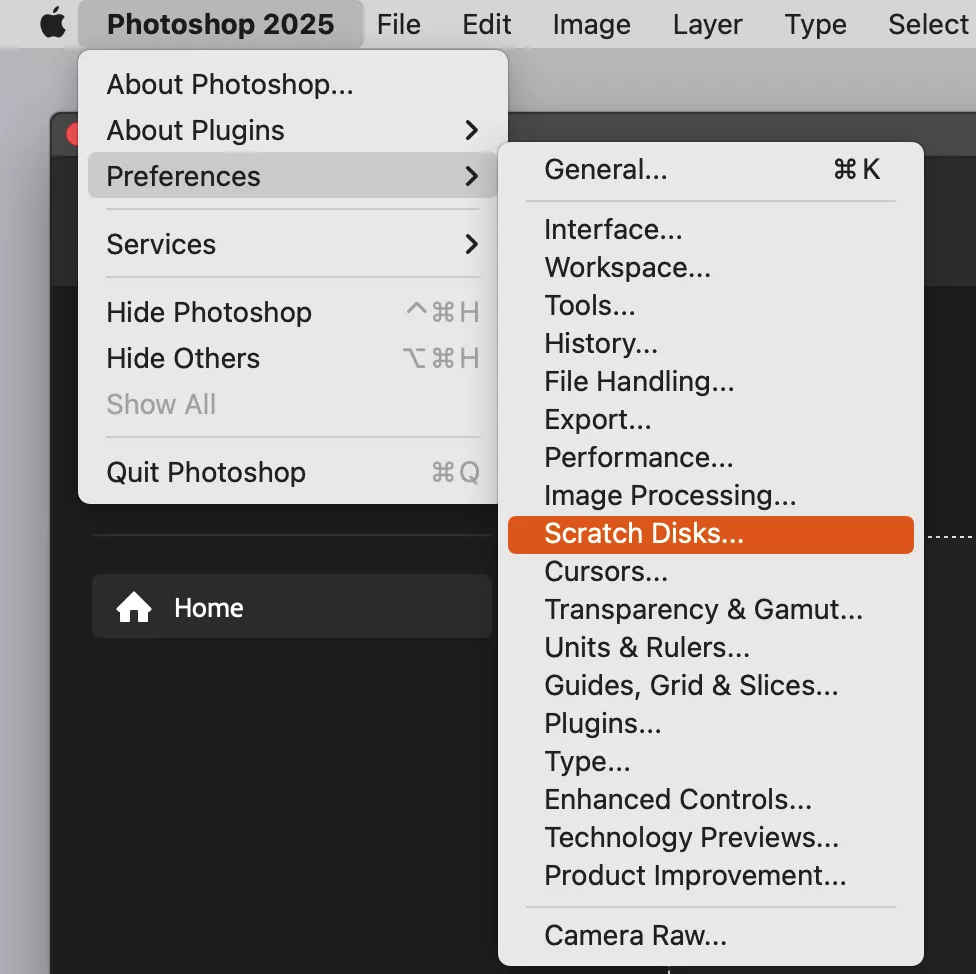Open the Apple menu logo
The width and height of the screenshot is (976, 974).
click(x=53, y=24)
